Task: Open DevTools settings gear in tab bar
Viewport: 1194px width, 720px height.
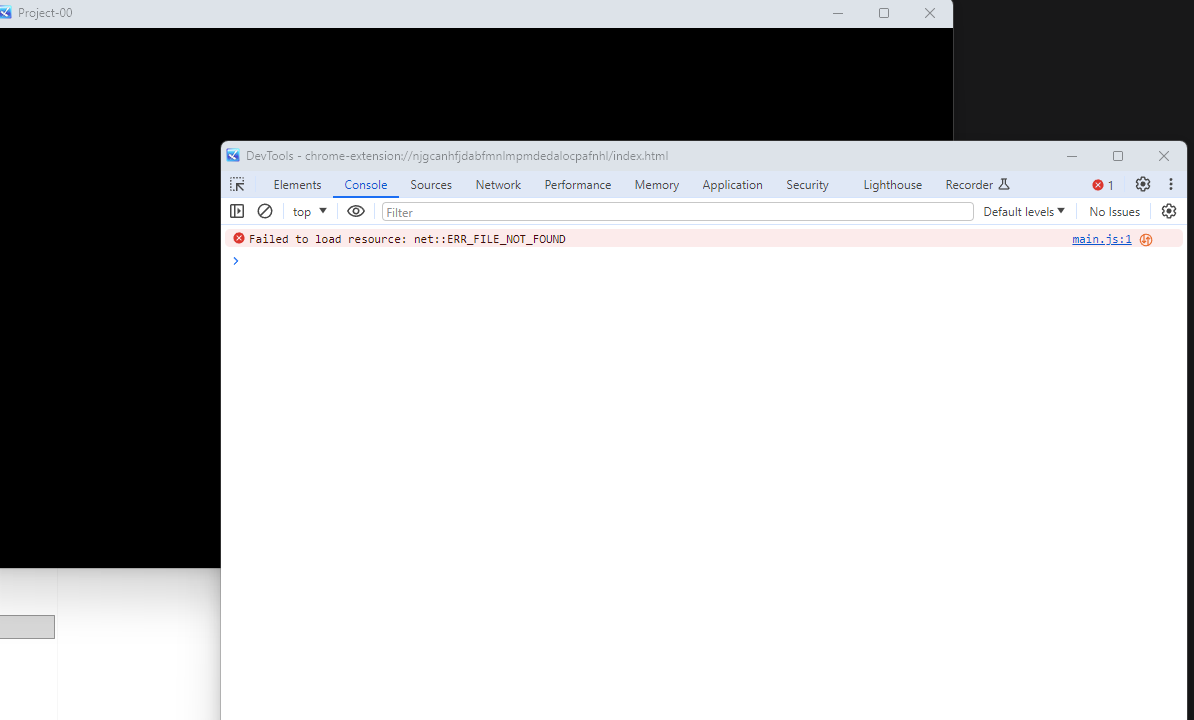Action: [1142, 184]
